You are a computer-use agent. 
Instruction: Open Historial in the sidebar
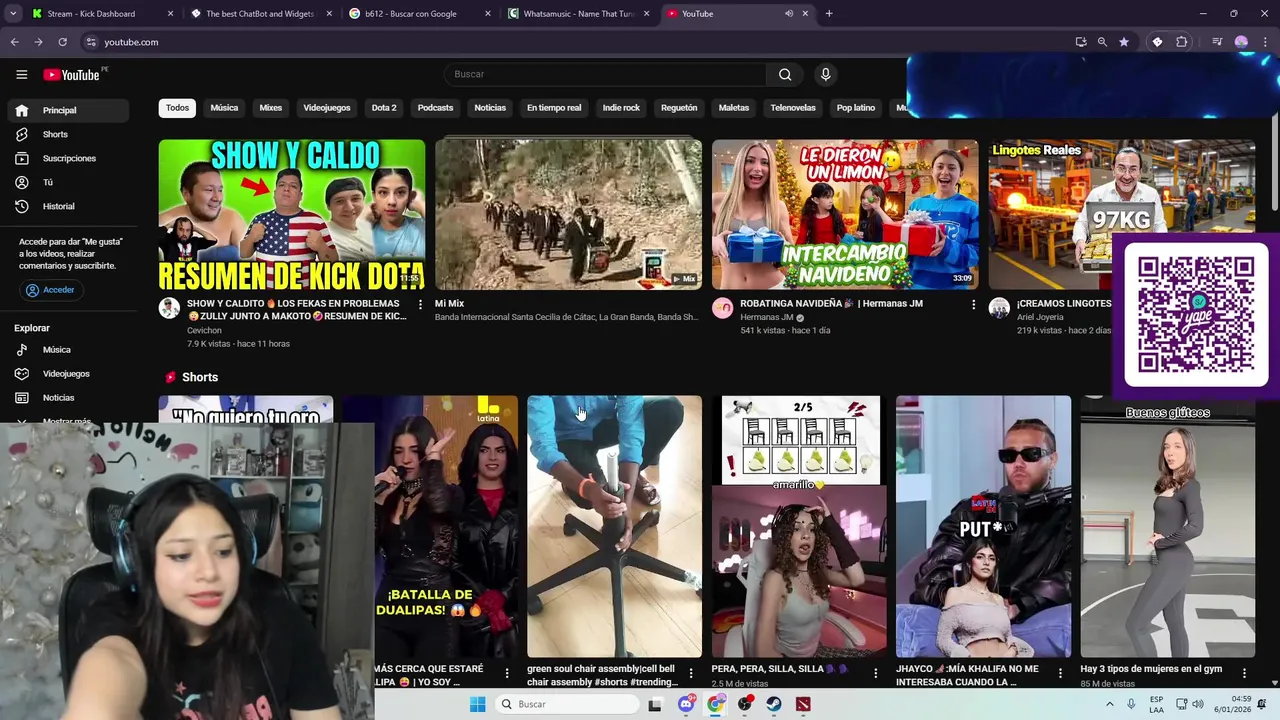click(69, 206)
